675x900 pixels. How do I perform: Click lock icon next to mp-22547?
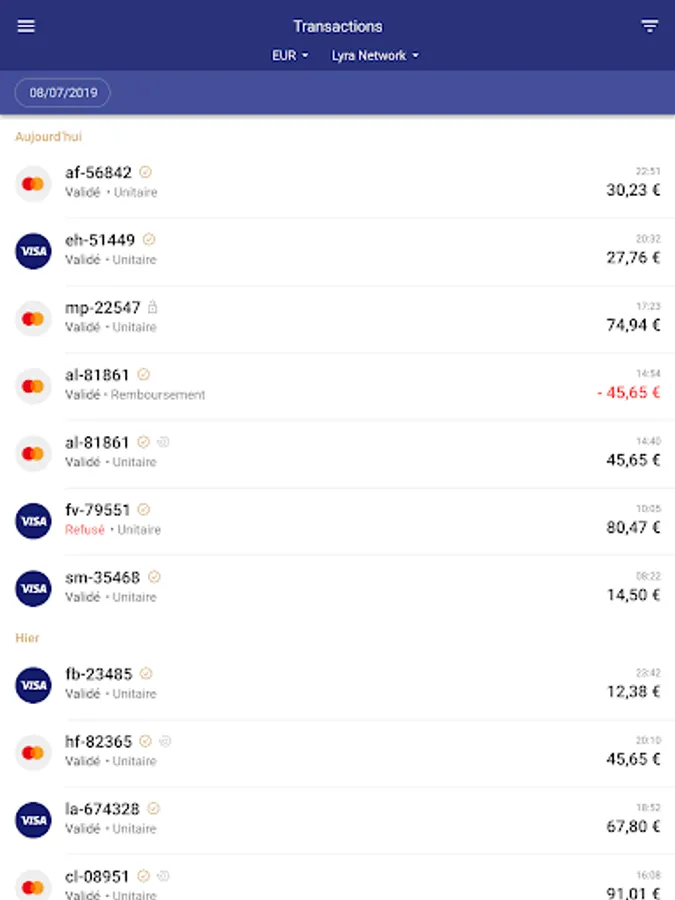(x=152, y=307)
